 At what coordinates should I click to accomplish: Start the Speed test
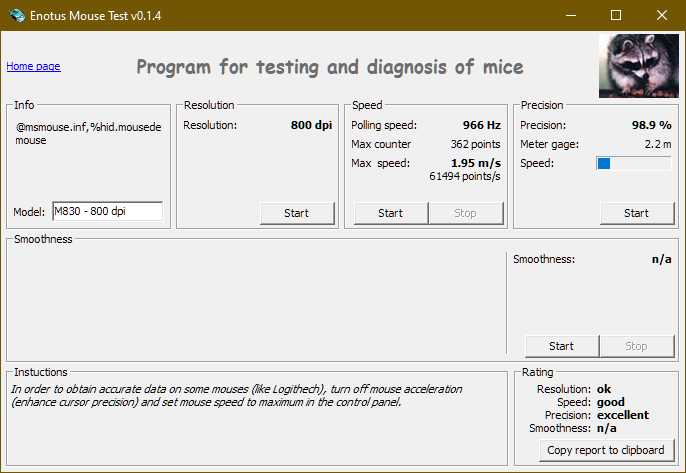point(391,213)
